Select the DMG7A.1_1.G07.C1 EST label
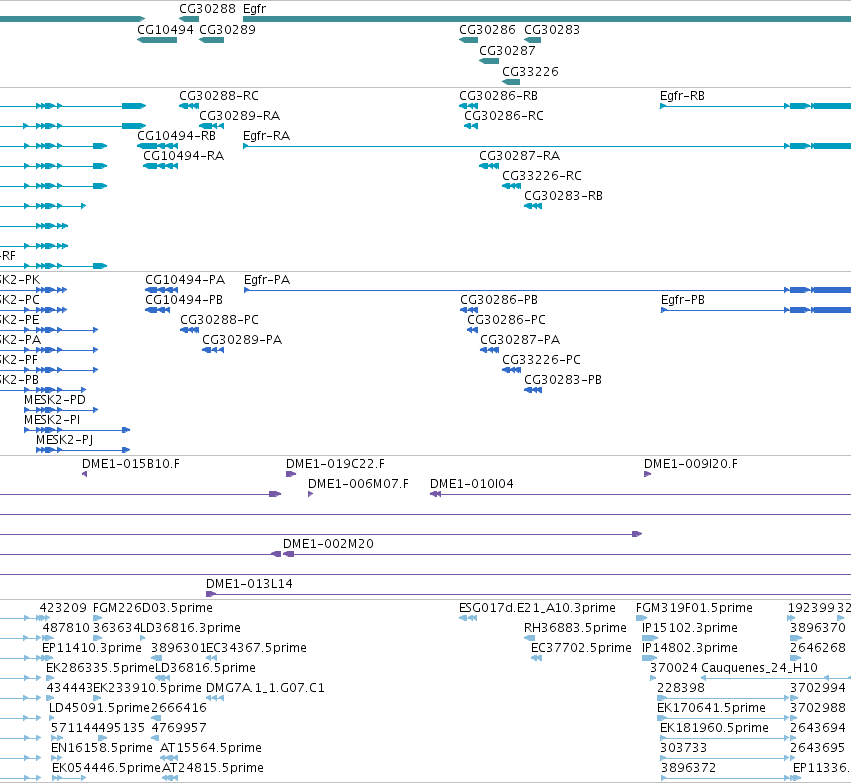 (265, 689)
